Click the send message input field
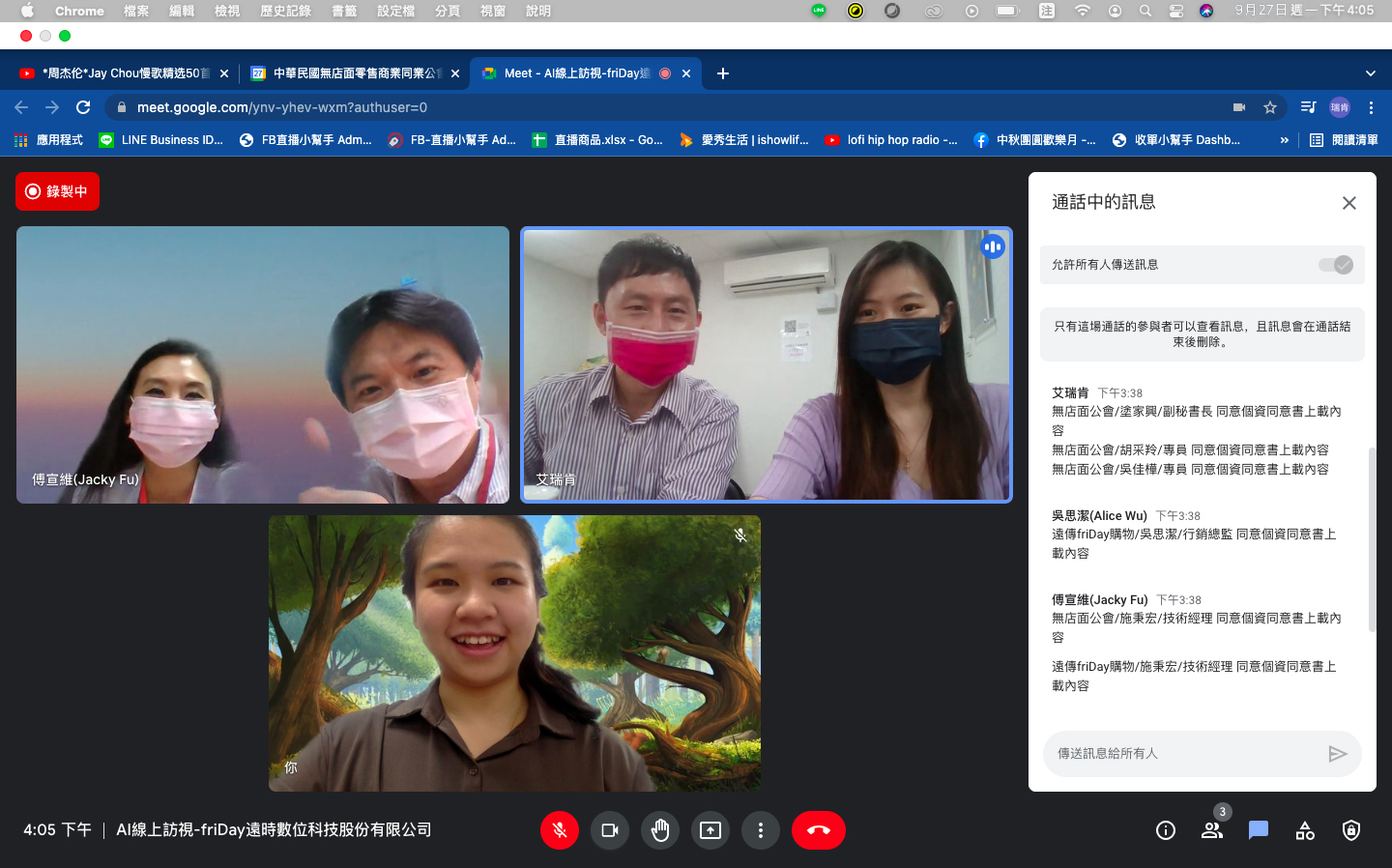This screenshot has height=868, width=1392. [x=1183, y=754]
